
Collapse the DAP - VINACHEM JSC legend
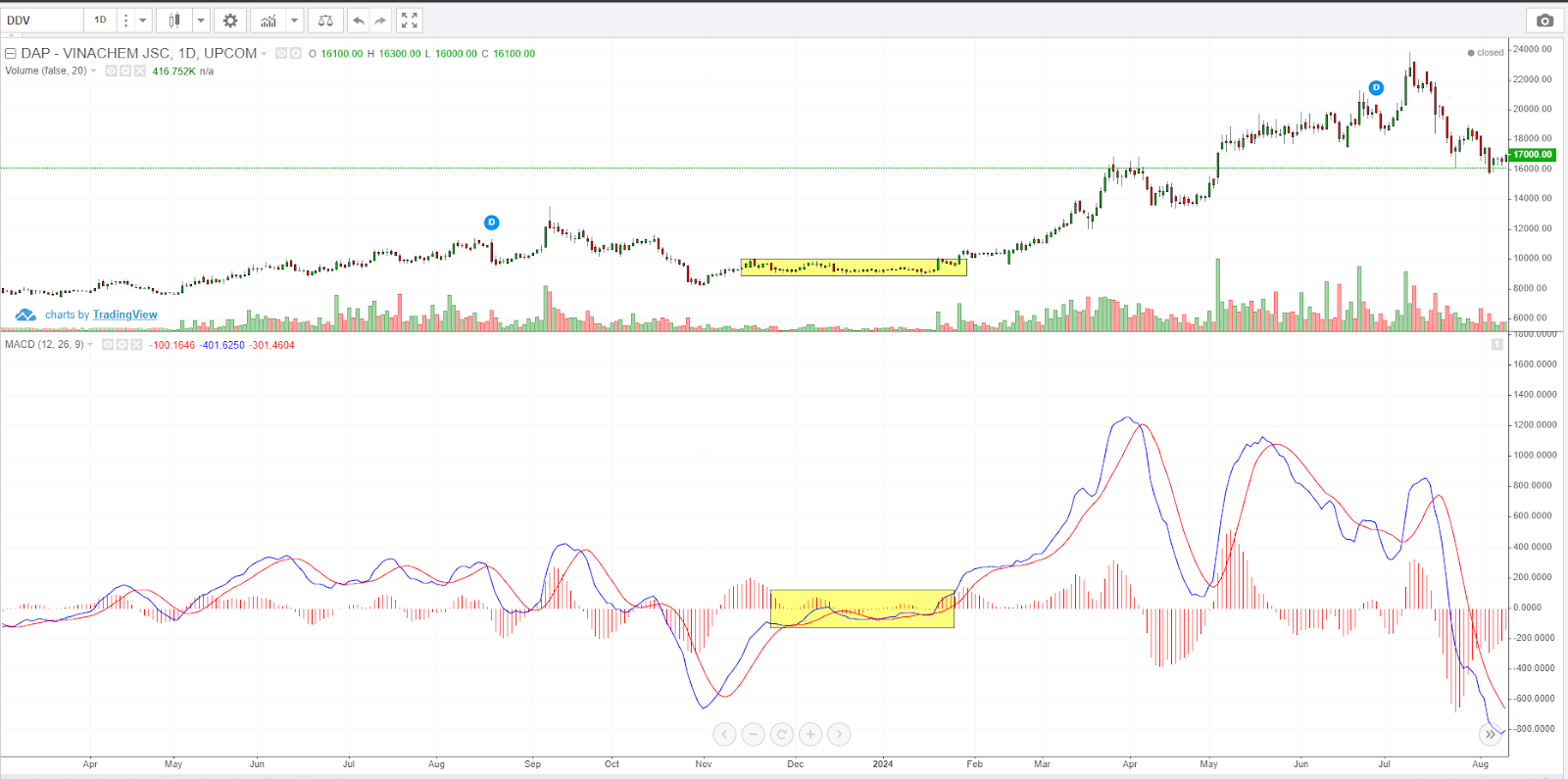pyautogui.click(x=11, y=54)
